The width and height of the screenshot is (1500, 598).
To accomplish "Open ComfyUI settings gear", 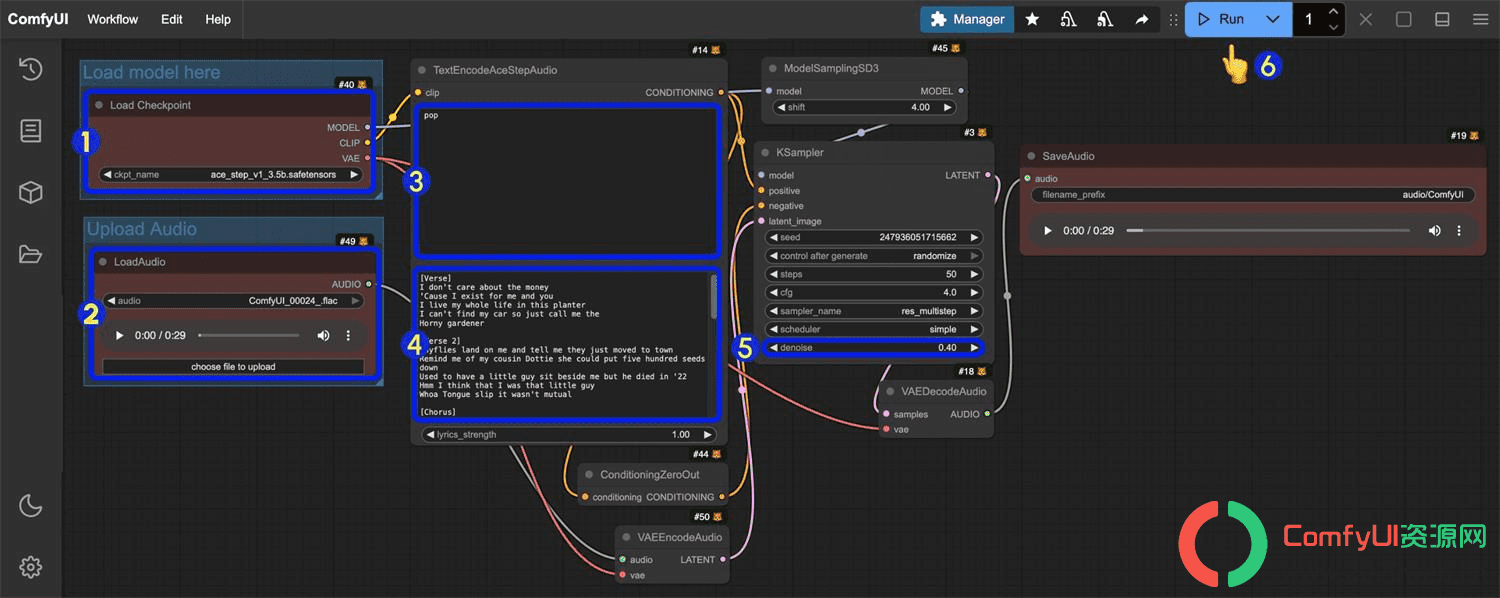I will tap(31, 567).
